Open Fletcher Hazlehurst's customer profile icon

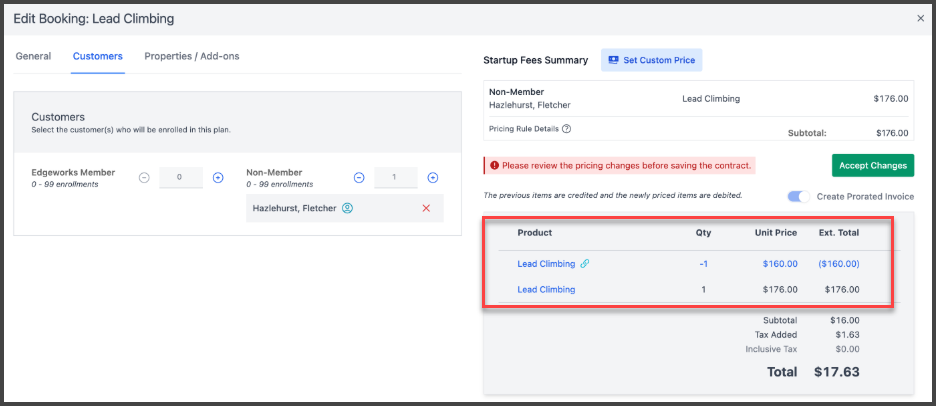(x=348, y=208)
